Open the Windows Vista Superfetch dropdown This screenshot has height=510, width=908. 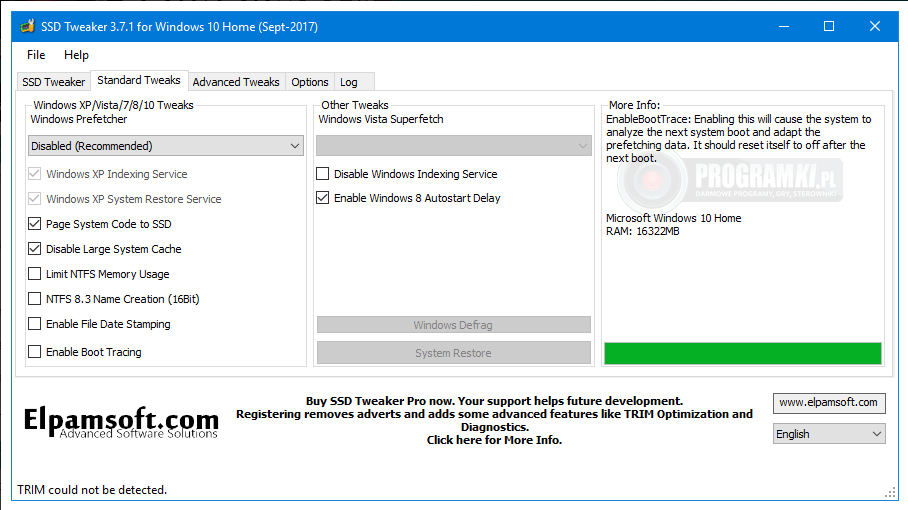(453, 146)
